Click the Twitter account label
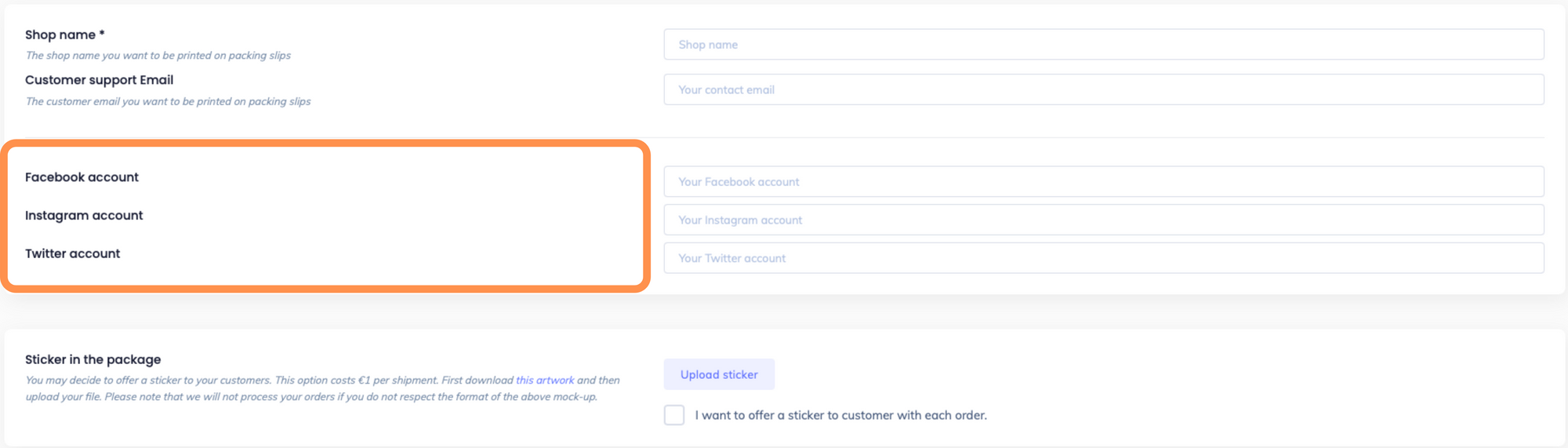This screenshot has width=1568, height=448. 72,253
